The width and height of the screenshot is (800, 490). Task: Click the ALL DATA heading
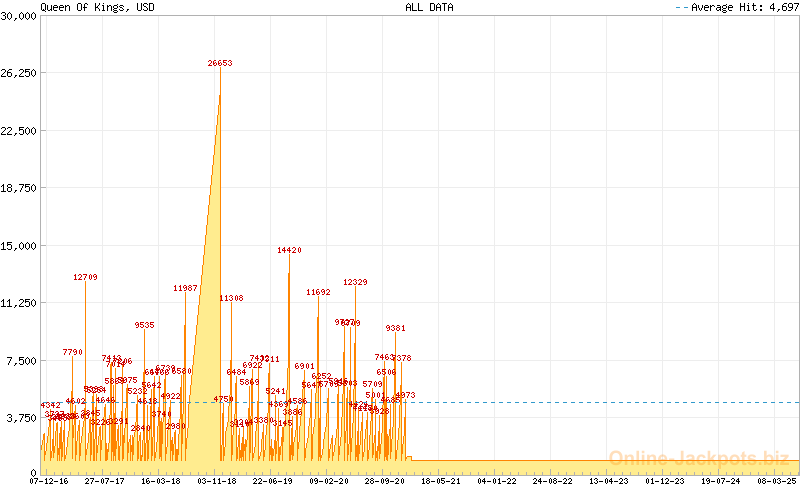[x=429, y=7]
